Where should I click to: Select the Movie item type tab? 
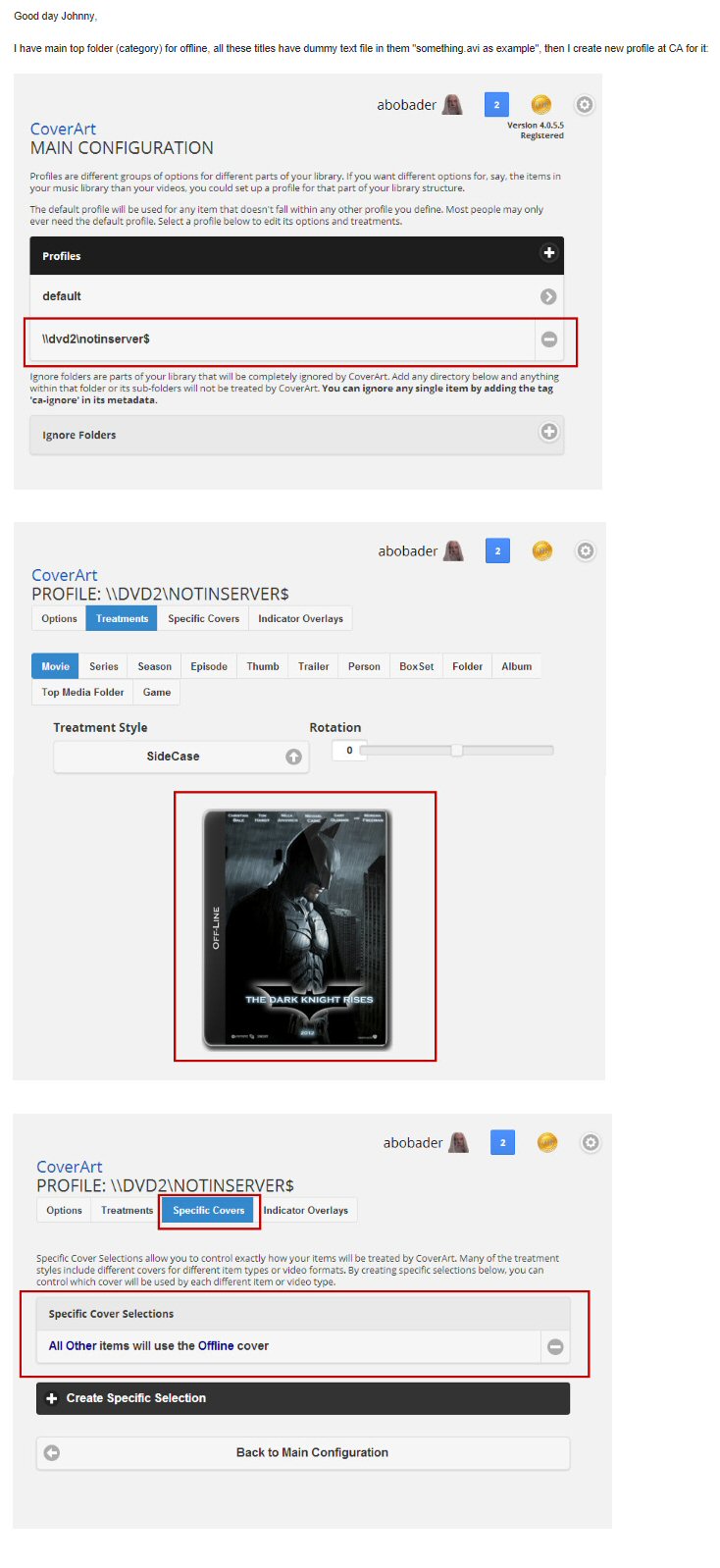(55, 666)
